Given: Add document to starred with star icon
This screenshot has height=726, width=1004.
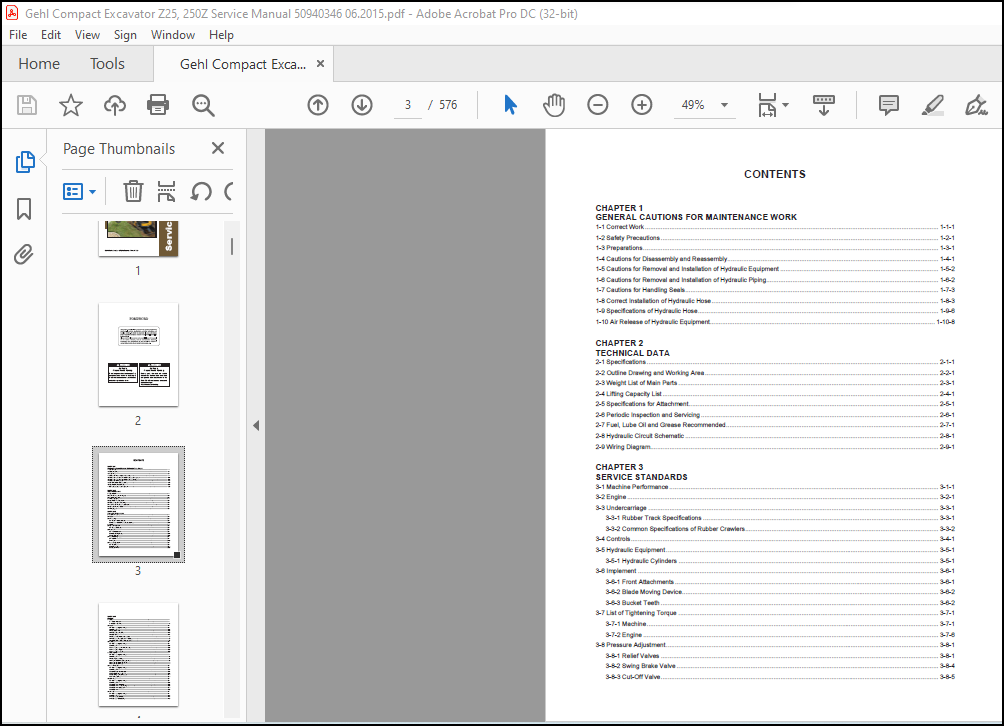Looking at the screenshot, I should (x=70, y=105).
